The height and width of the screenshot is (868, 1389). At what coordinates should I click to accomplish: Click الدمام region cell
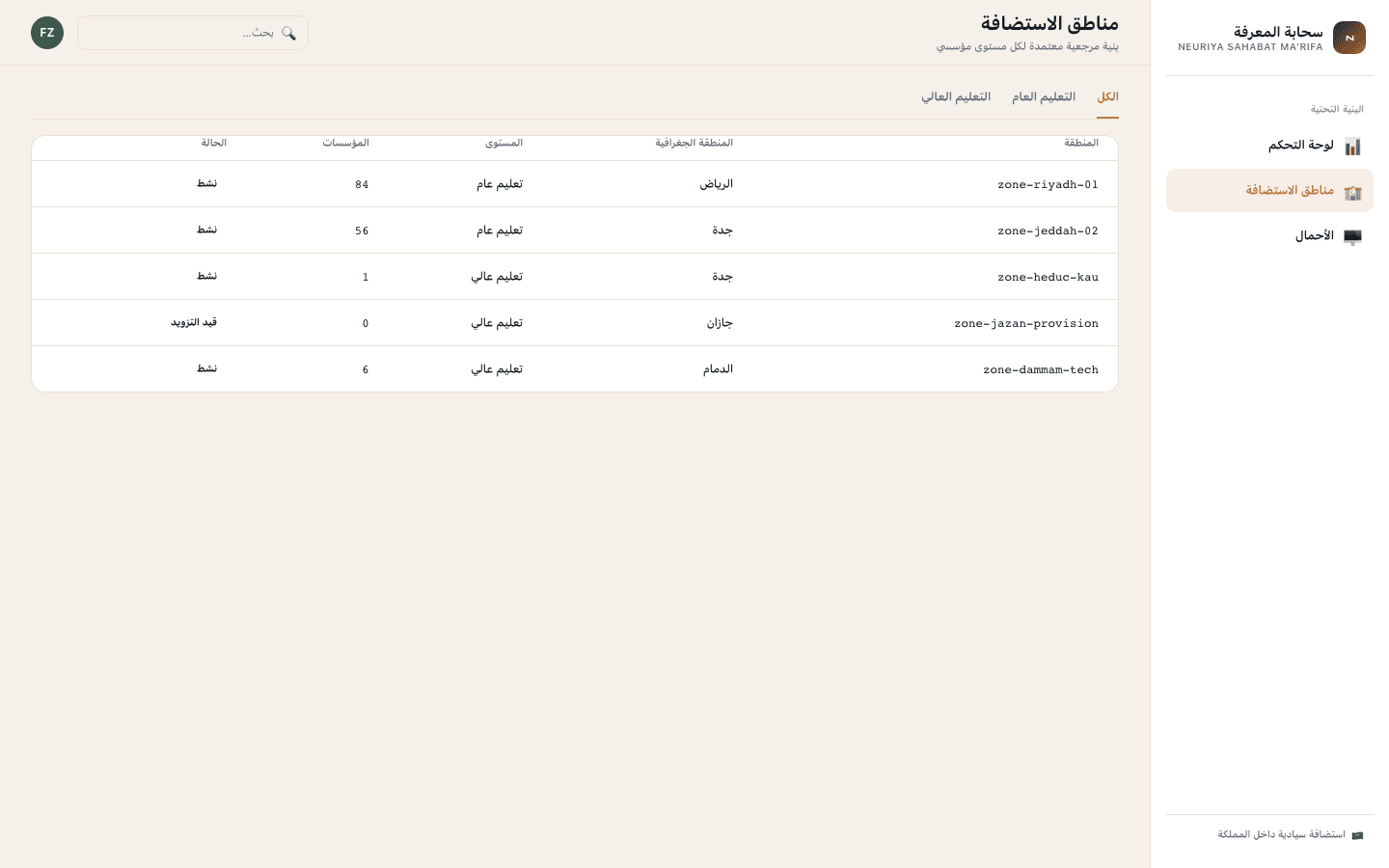pos(718,369)
